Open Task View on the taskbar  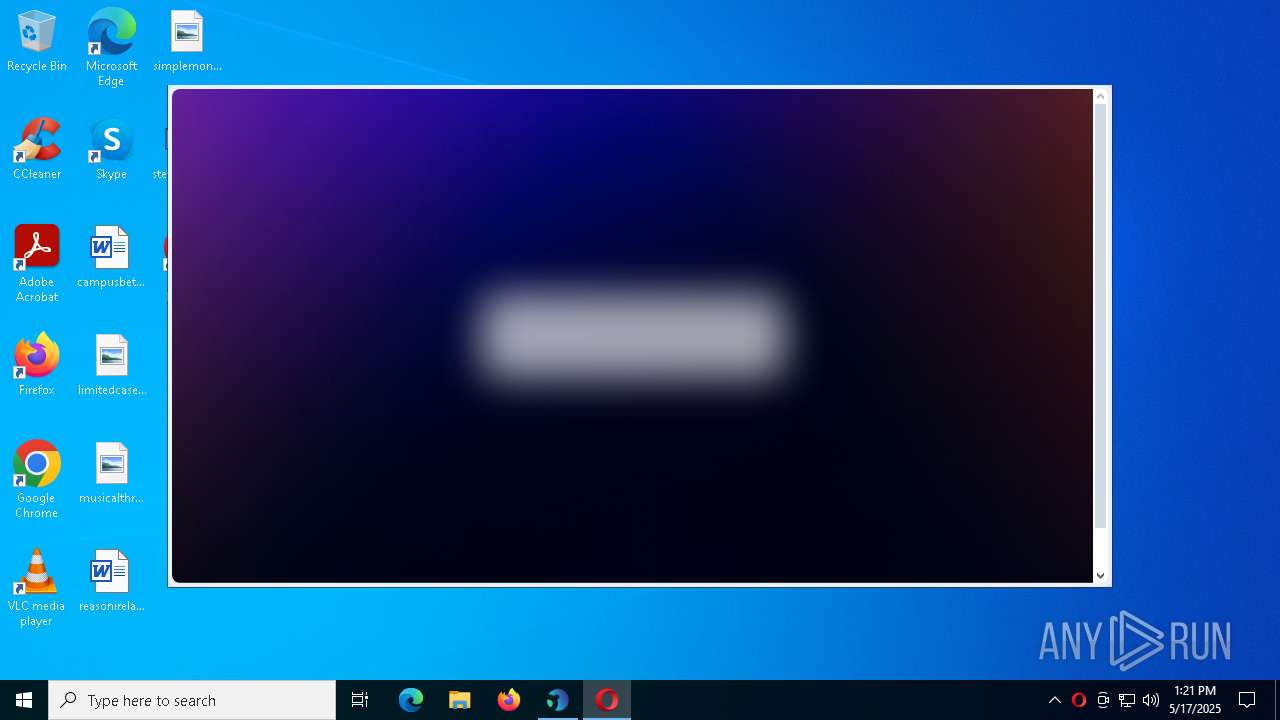360,700
